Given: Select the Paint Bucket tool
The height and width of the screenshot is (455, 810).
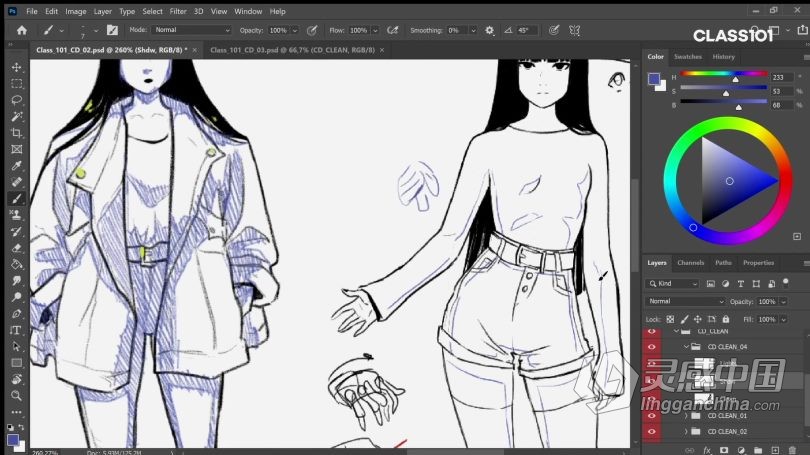Looking at the screenshot, I should [17, 264].
